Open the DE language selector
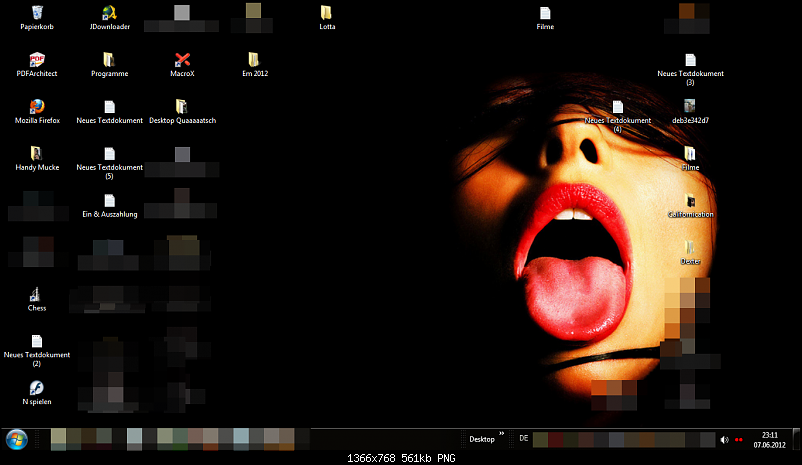The height and width of the screenshot is (465, 802). pos(524,439)
